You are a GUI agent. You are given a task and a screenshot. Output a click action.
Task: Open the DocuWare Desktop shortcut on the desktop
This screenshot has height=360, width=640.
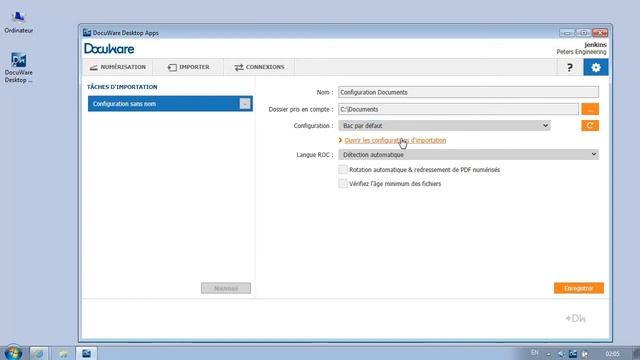(x=18, y=68)
